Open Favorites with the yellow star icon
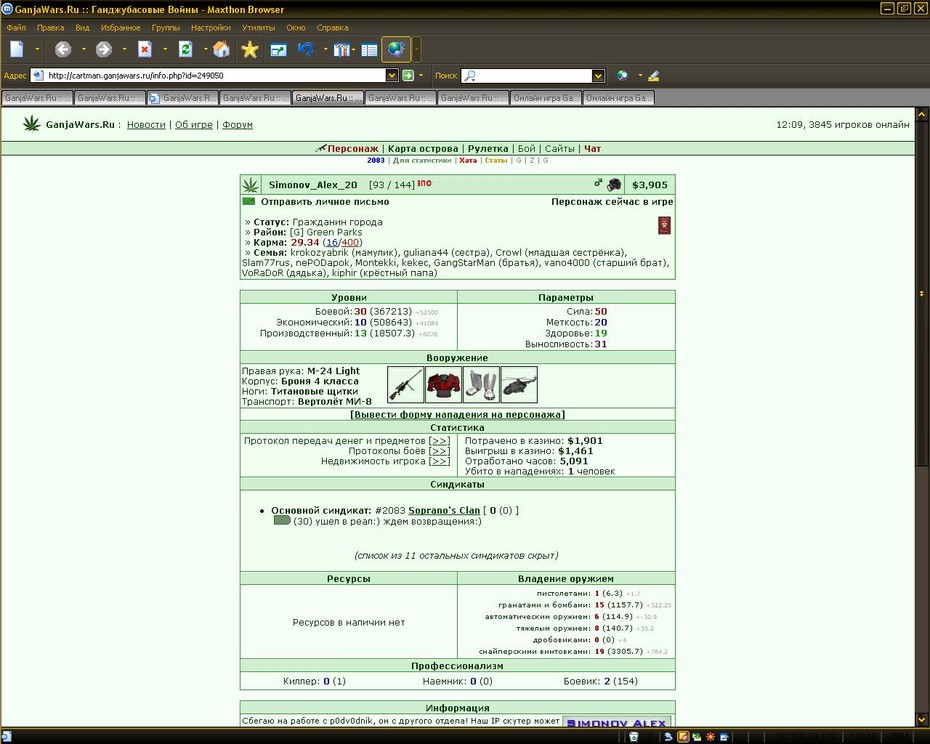The image size is (930, 744). 250,49
